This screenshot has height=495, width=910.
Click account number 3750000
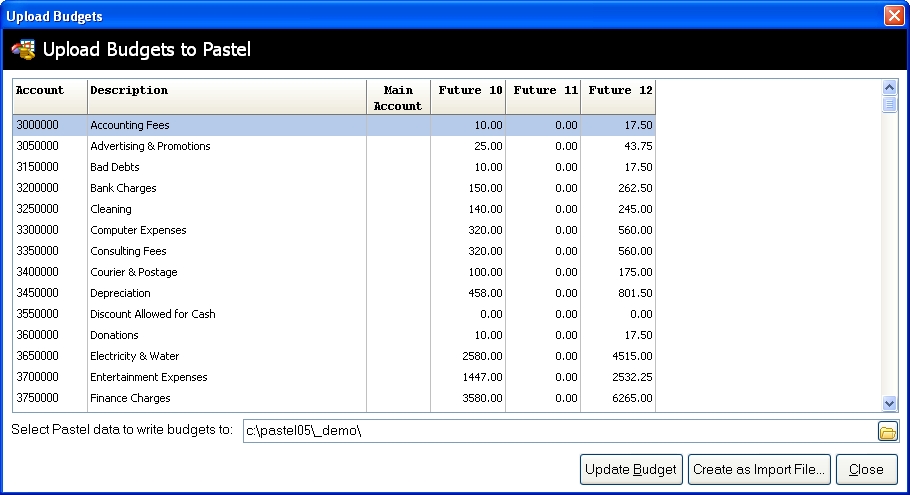pos(37,398)
